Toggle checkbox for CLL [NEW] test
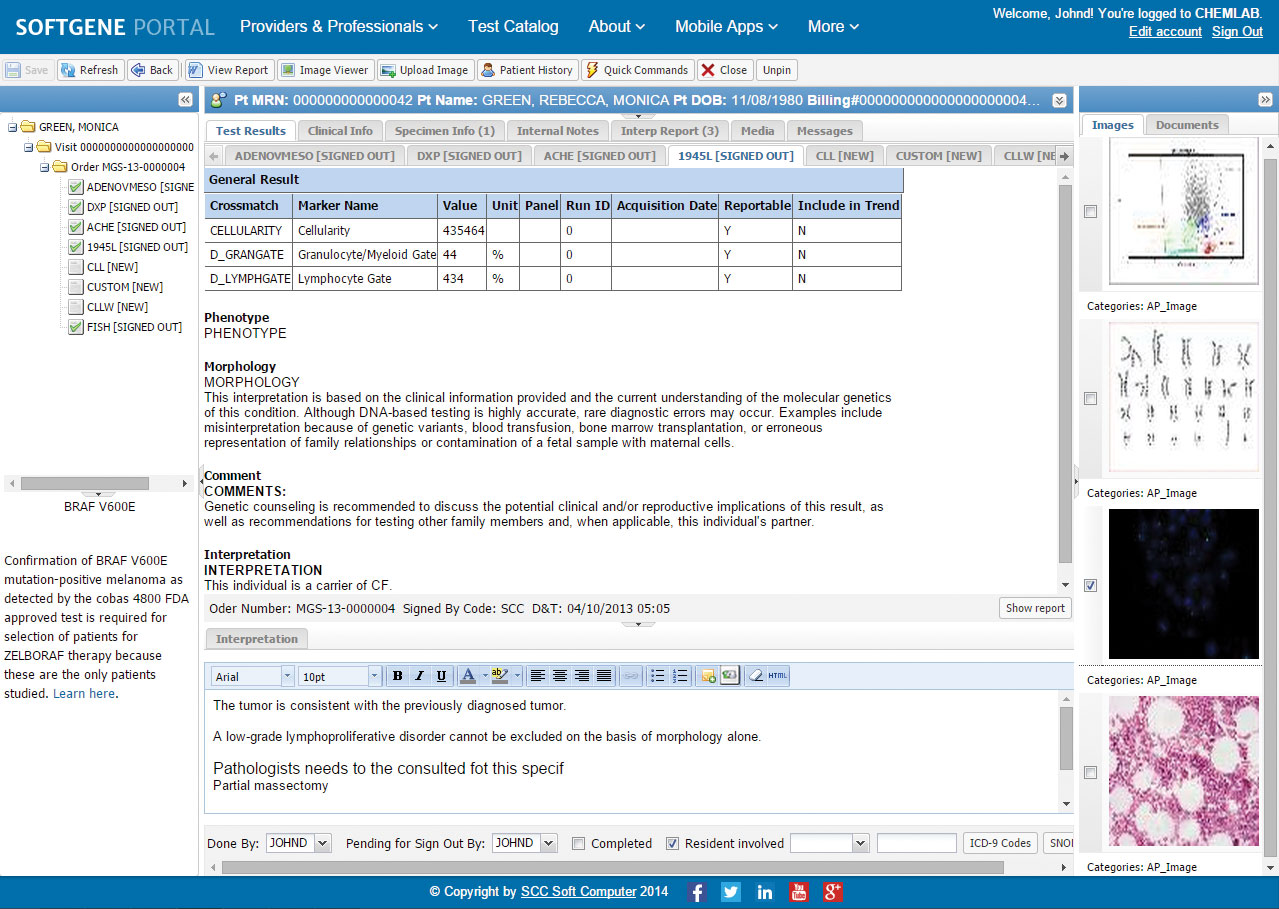1279x909 pixels. point(76,267)
